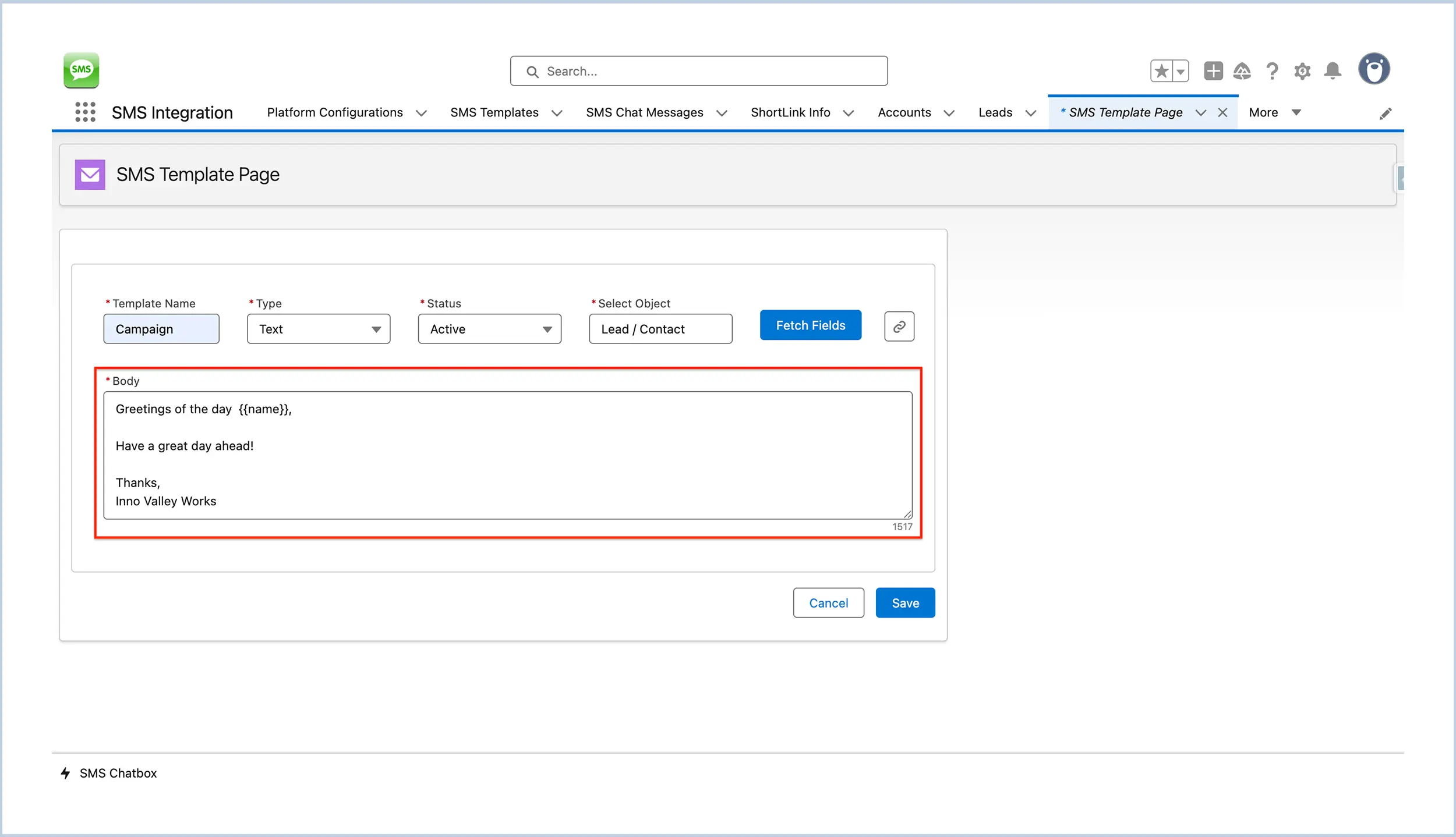
Task: Click inside the Template Name field
Action: pyautogui.click(x=161, y=329)
